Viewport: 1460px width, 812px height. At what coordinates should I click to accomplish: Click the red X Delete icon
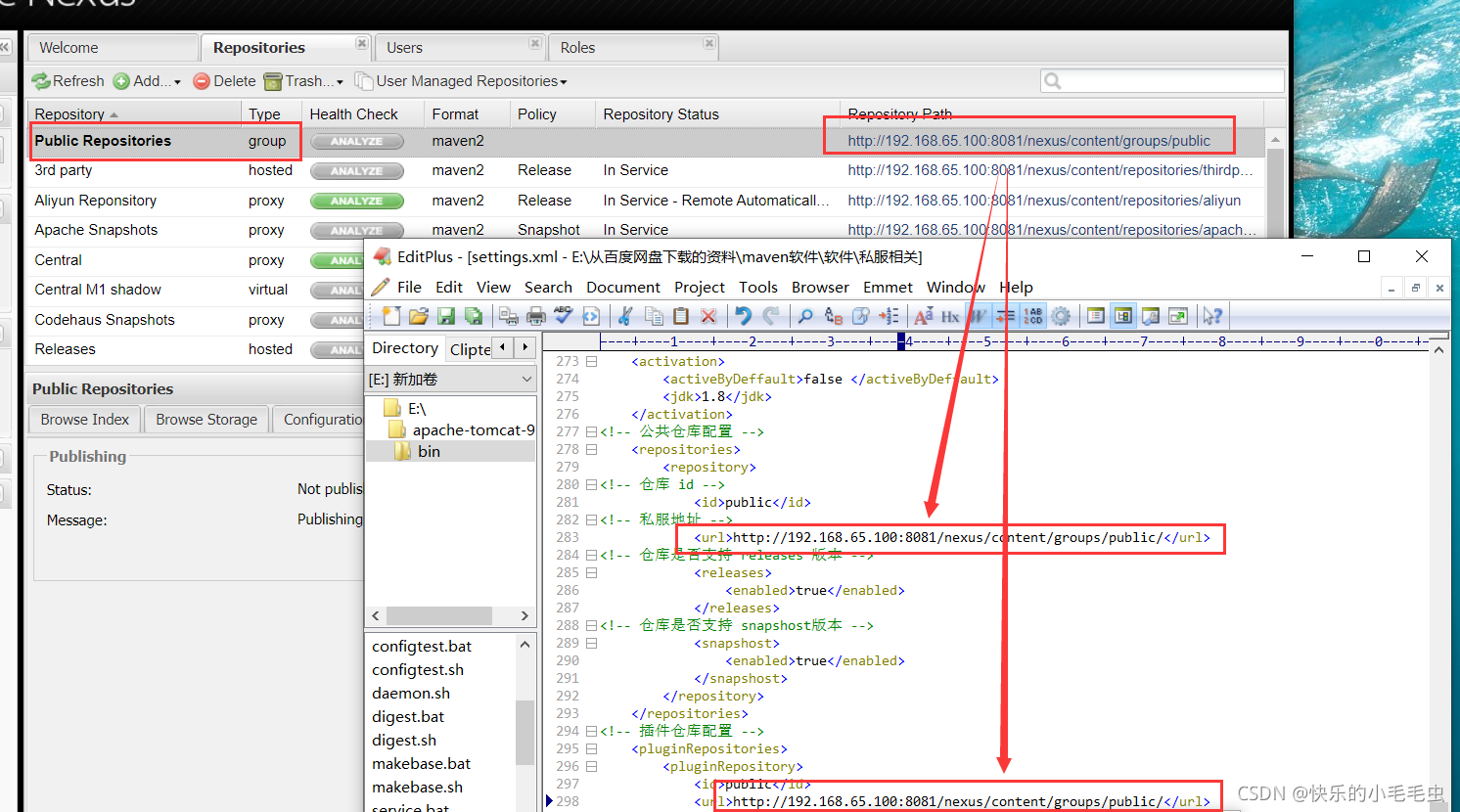(708, 316)
